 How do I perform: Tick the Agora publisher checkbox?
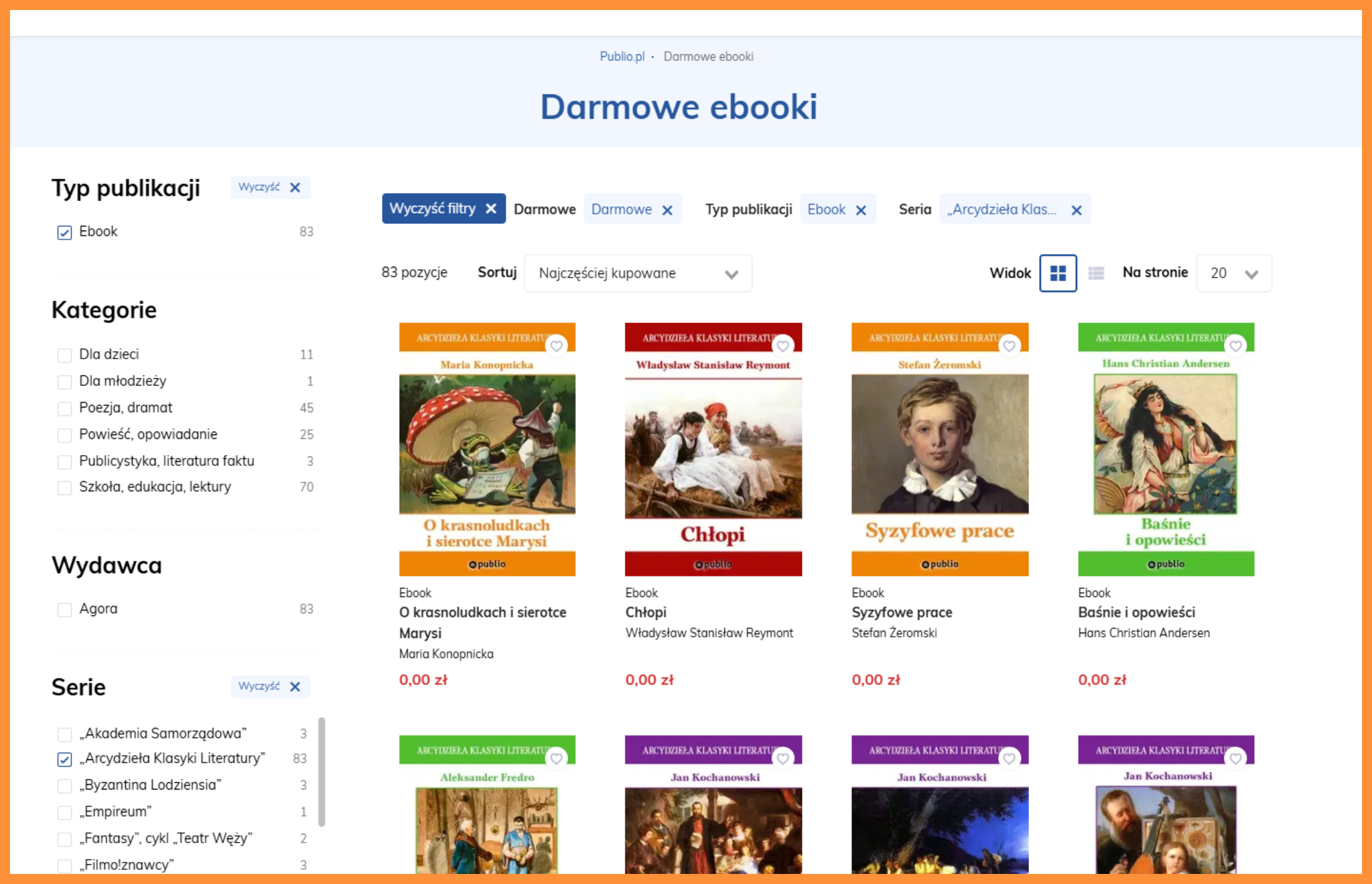pyautogui.click(x=64, y=610)
